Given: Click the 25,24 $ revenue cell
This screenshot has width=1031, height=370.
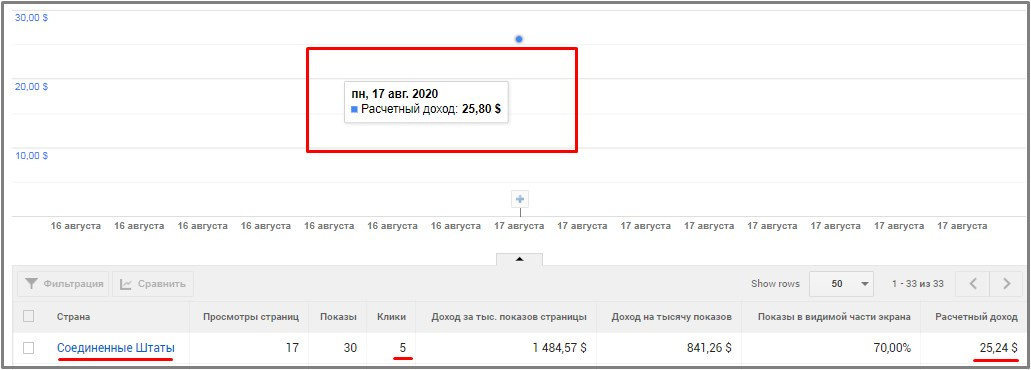Looking at the screenshot, I should (999, 348).
